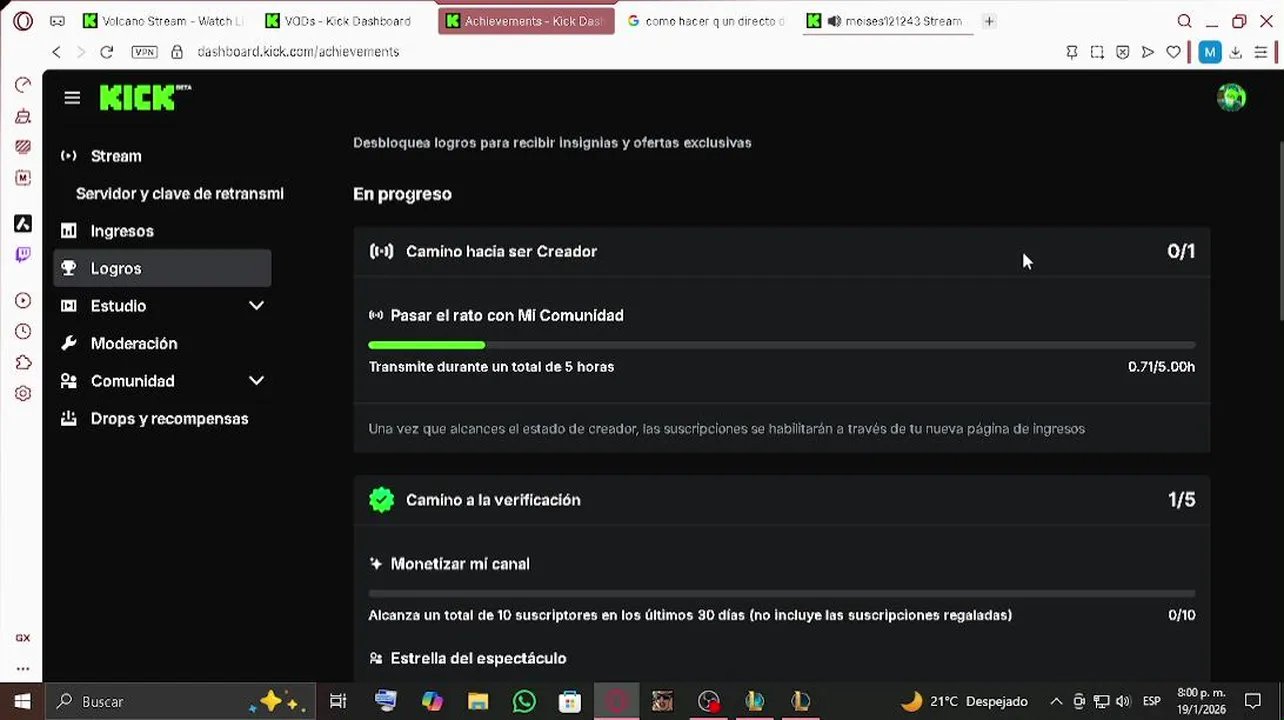Open the user avatar in the Kick header
Viewport: 1284px width, 720px height.
[x=1231, y=97]
